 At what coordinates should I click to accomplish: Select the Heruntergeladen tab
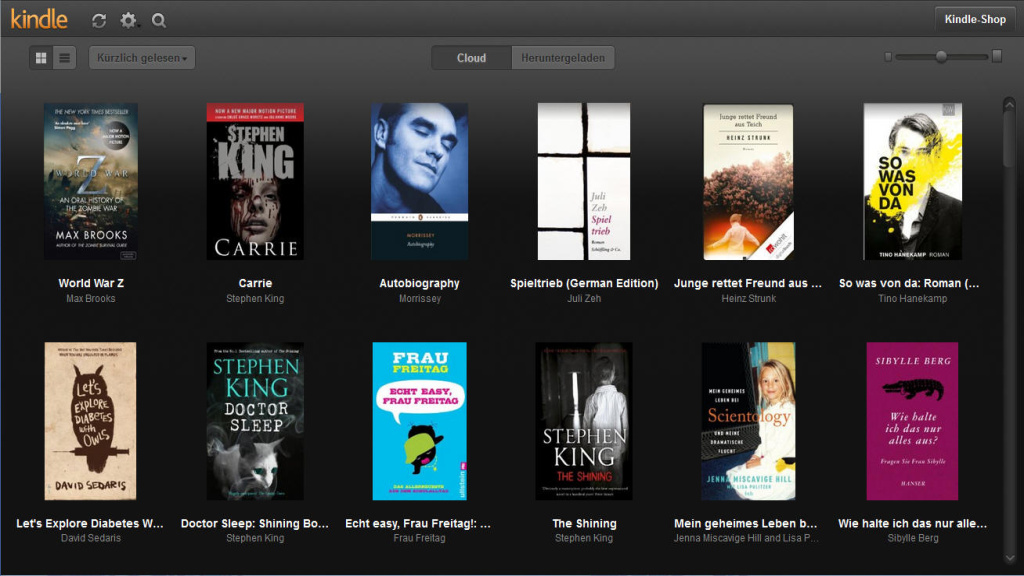click(563, 58)
